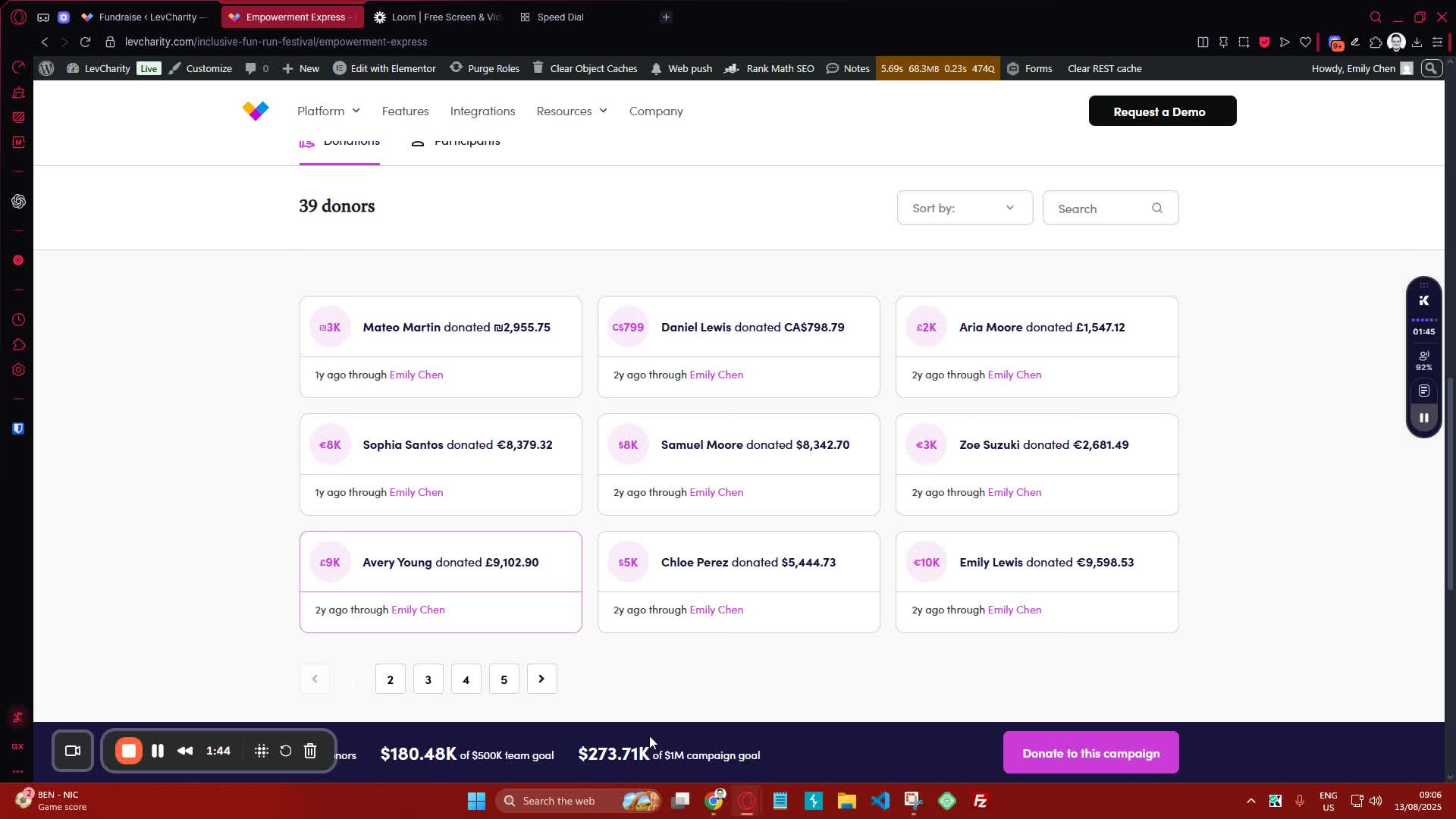Open Visual Studio Code from taskbar
The height and width of the screenshot is (819, 1456).
(880, 801)
